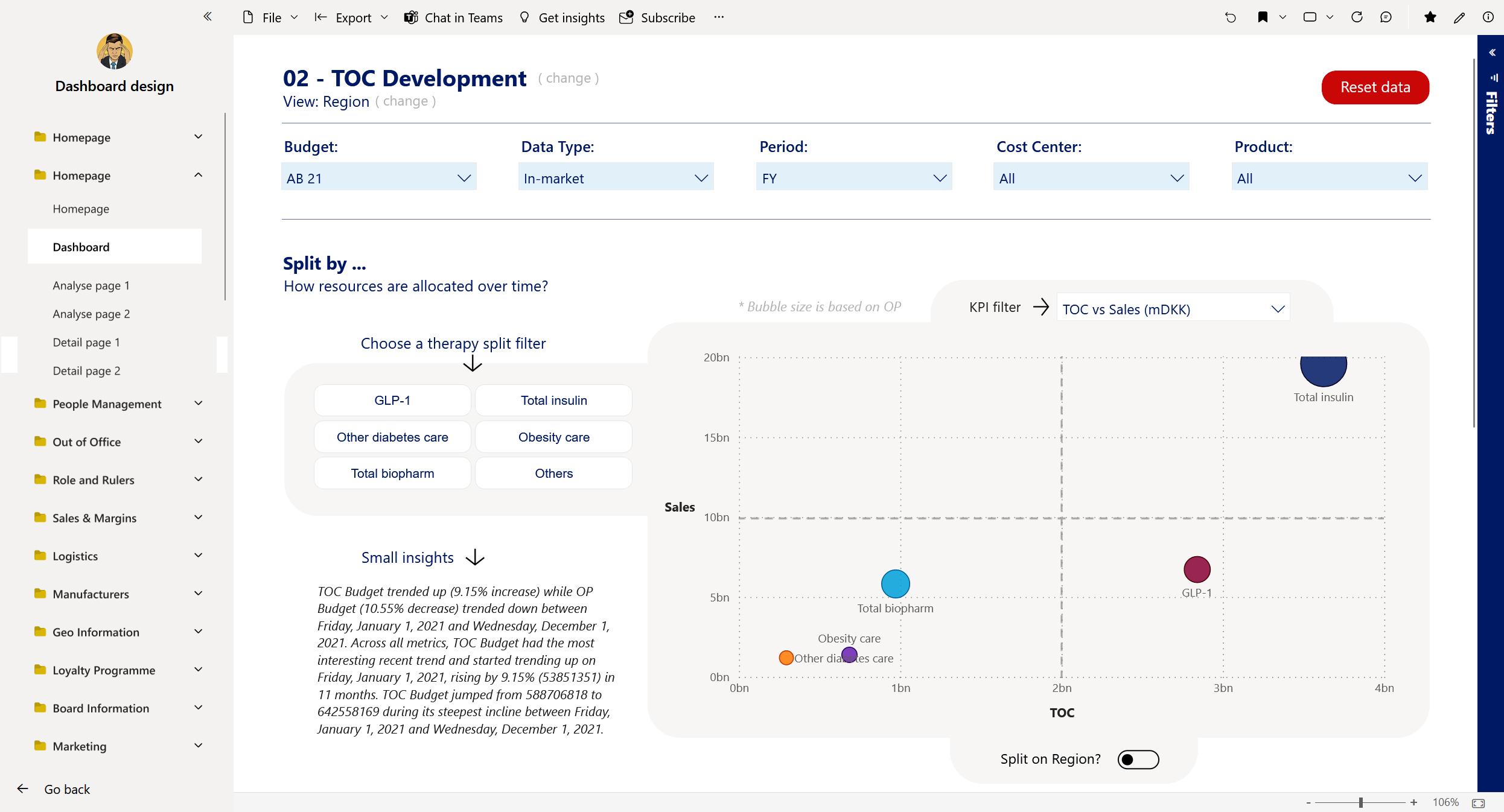Click the Go back link
1504x812 pixels.
pyautogui.click(x=66, y=789)
